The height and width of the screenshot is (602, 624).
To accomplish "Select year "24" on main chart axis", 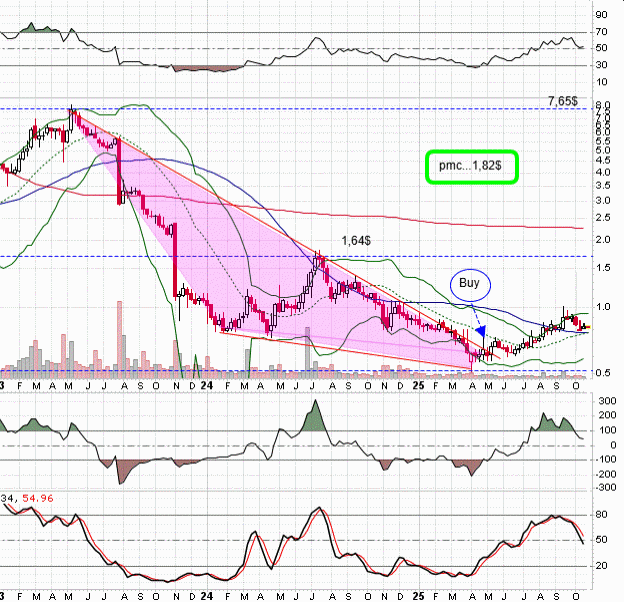I will coord(206,384).
